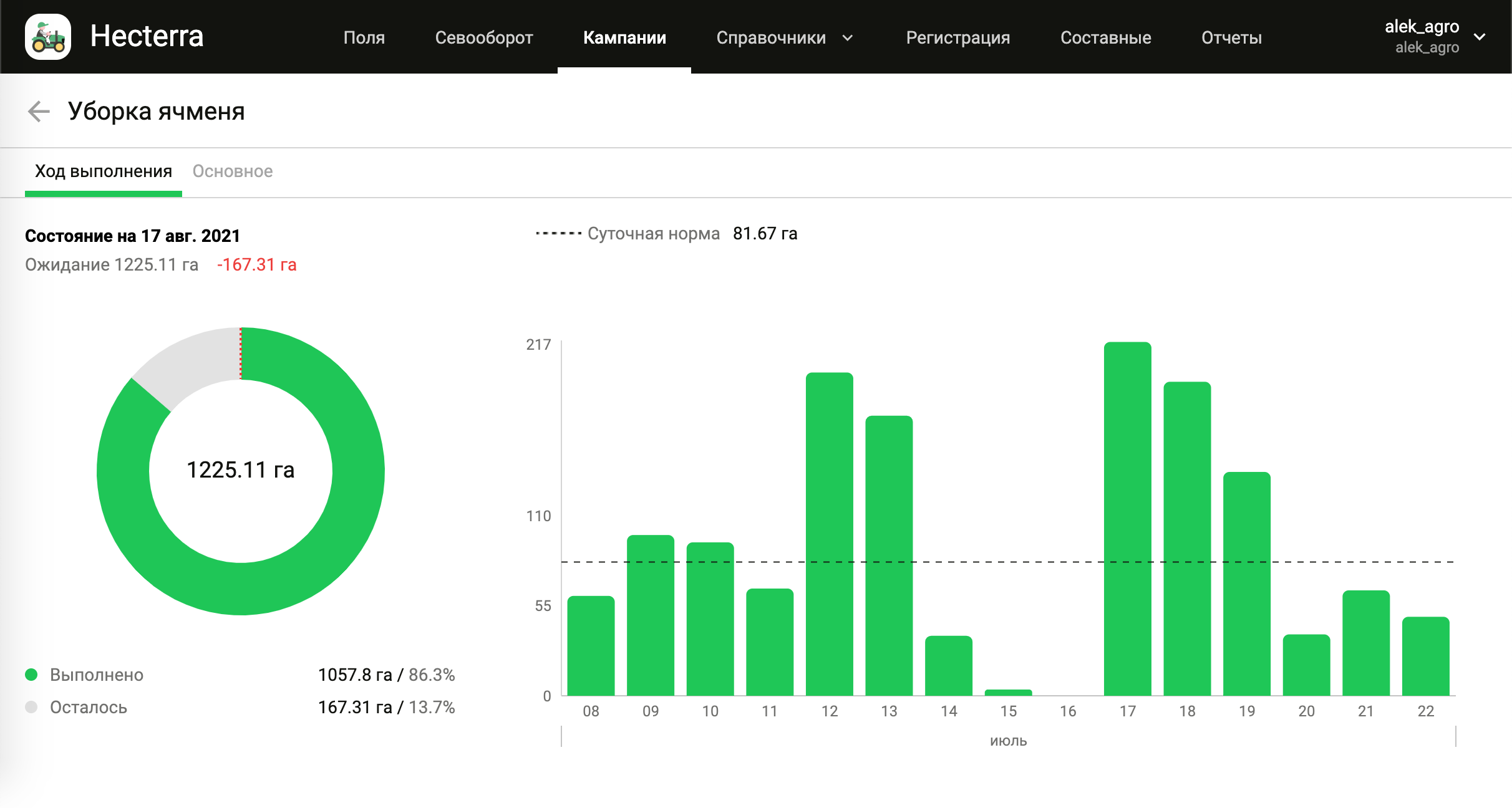Open the Отчеты section
The height and width of the screenshot is (808, 1512).
point(1231,38)
